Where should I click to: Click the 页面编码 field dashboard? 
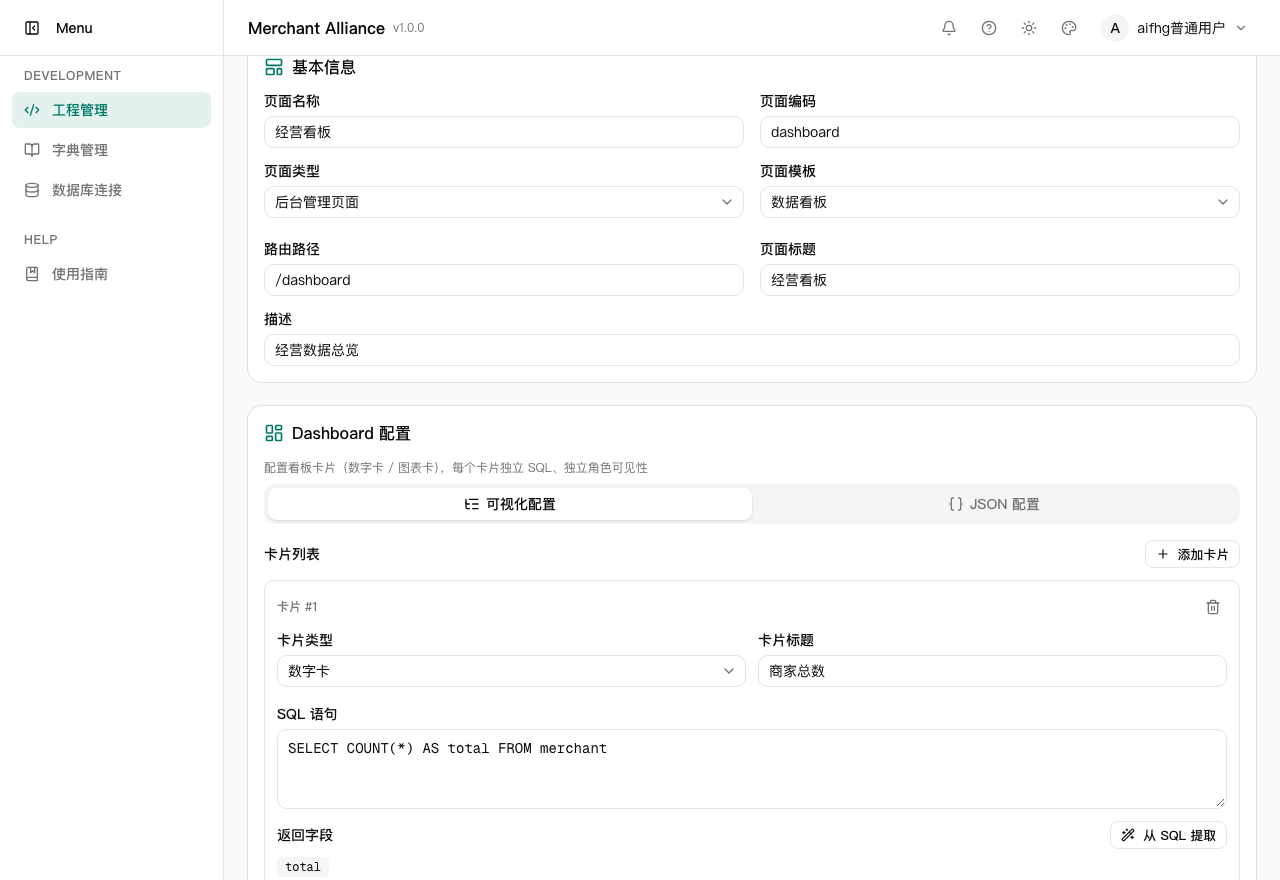[x=1000, y=132]
